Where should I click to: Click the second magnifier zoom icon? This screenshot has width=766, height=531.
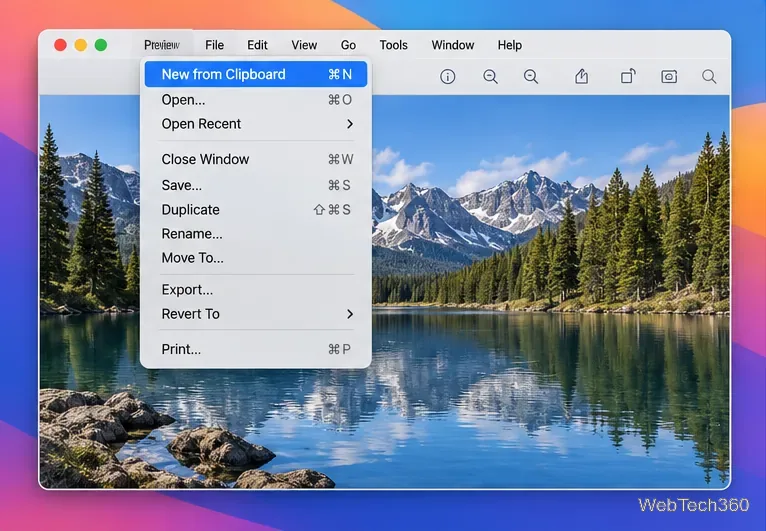click(x=531, y=77)
